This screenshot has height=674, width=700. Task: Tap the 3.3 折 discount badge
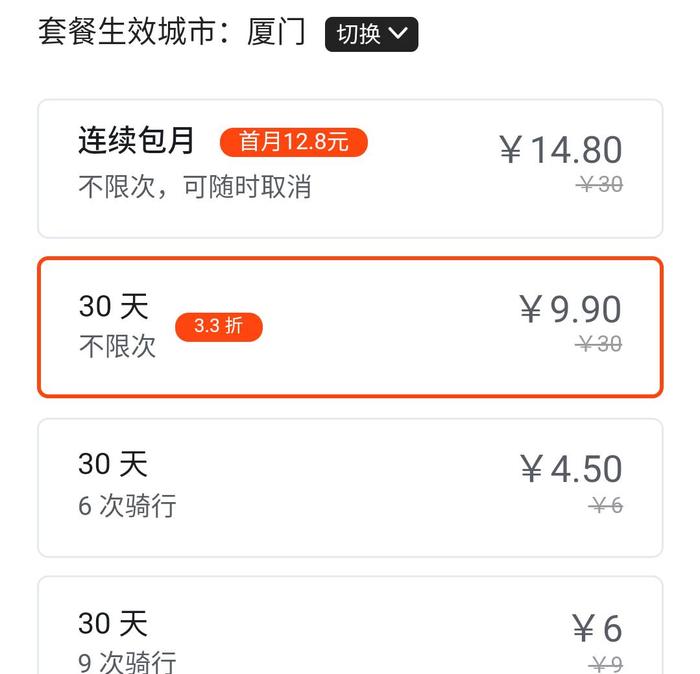click(219, 327)
